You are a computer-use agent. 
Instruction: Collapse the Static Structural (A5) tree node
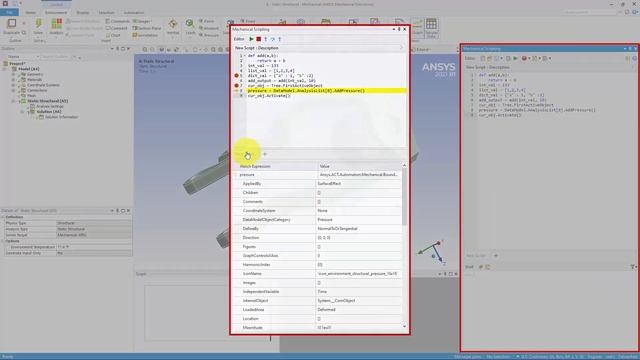(x=13, y=101)
